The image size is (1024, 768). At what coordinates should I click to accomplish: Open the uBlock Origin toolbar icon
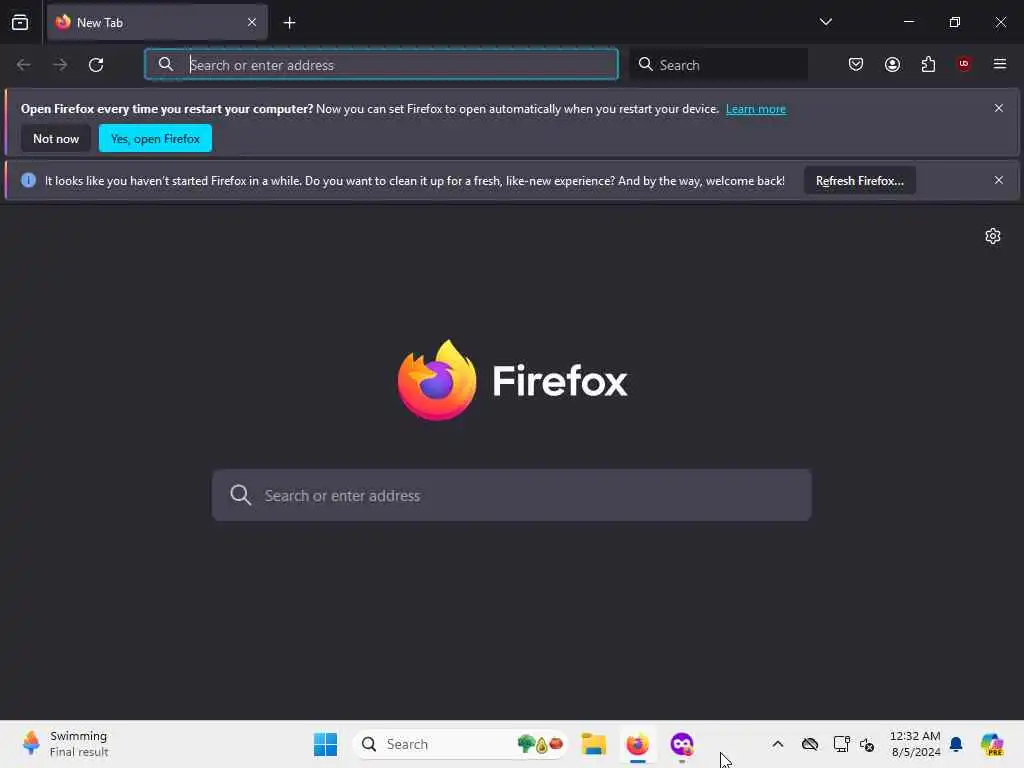coord(963,64)
